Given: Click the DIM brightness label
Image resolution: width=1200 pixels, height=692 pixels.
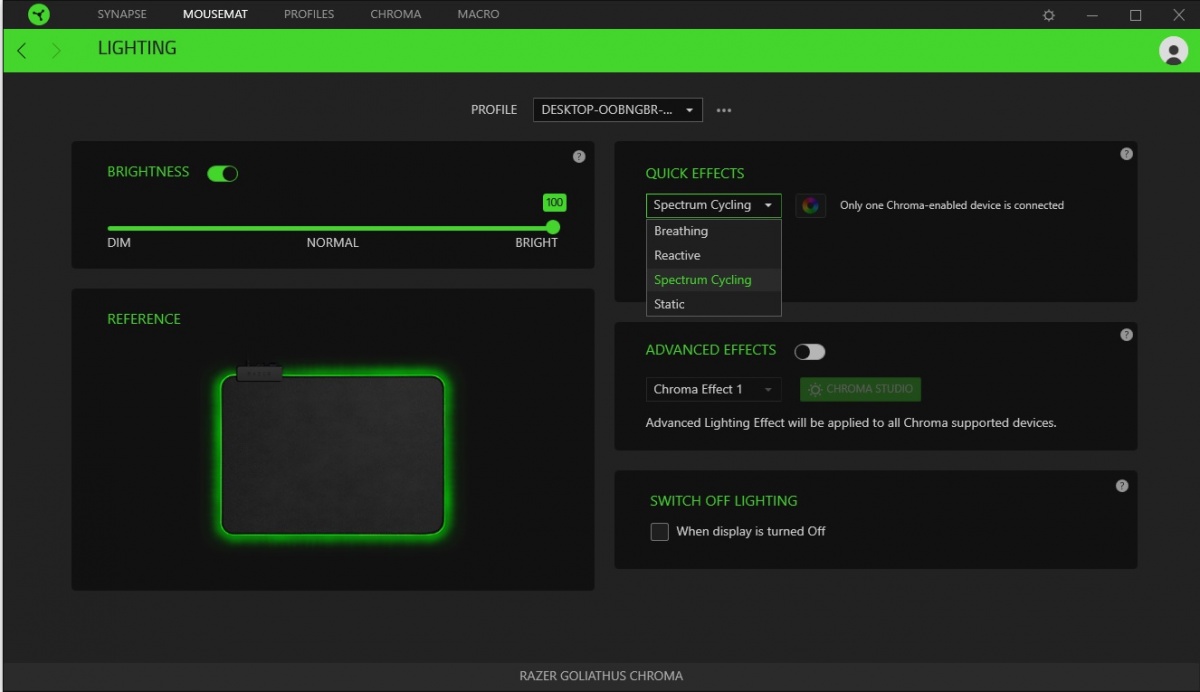Looking at the screenshot, I should coord(119,243).
